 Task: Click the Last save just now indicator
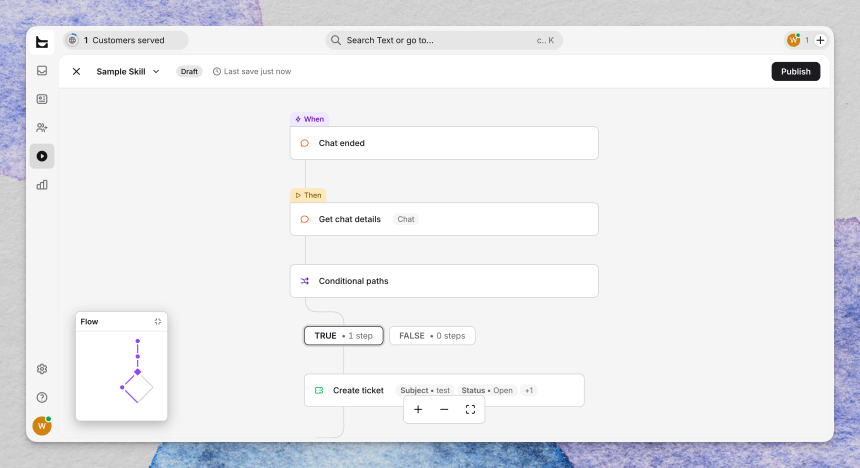[x=252, y=71]
